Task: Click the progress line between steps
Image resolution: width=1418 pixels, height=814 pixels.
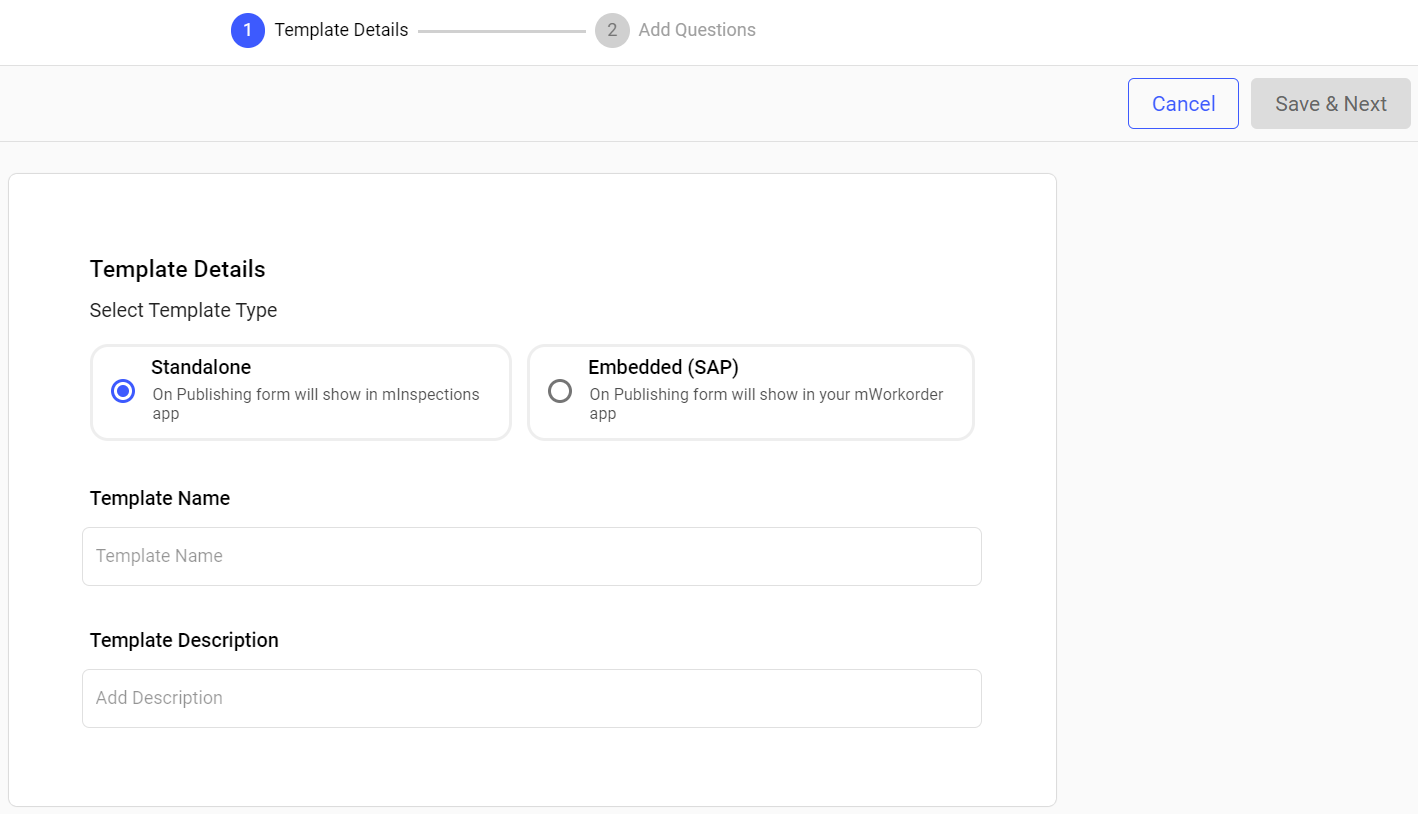Action: pos(501,31)
